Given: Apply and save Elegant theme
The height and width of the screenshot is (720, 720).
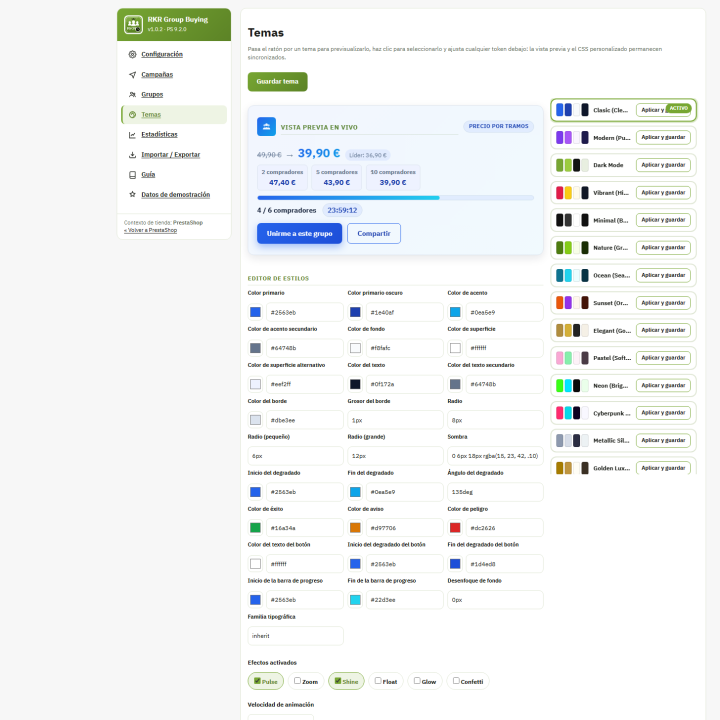Looking at the screenshot, I should 663,330.
